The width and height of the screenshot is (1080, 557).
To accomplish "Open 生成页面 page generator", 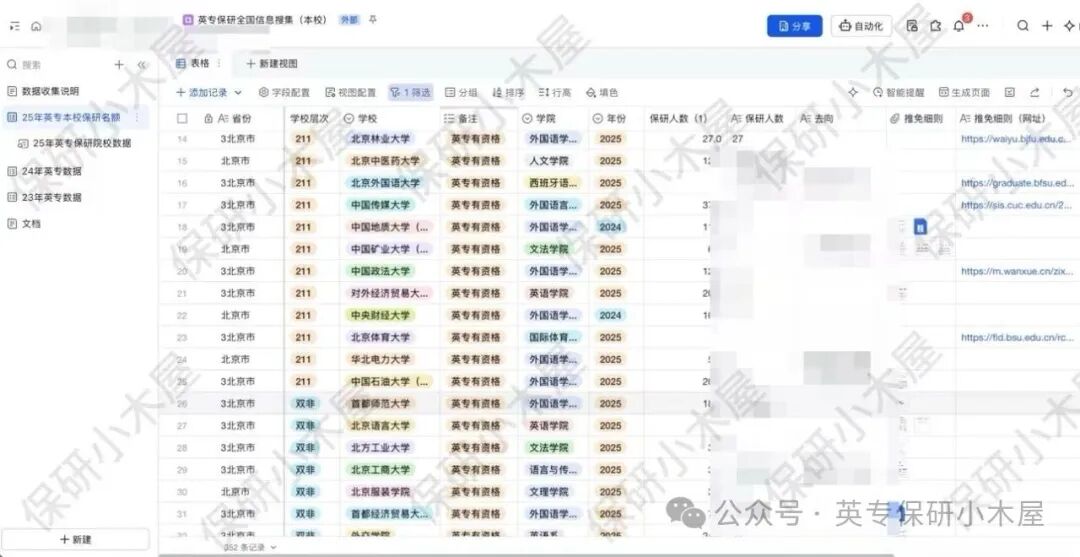I will [964, 92].
